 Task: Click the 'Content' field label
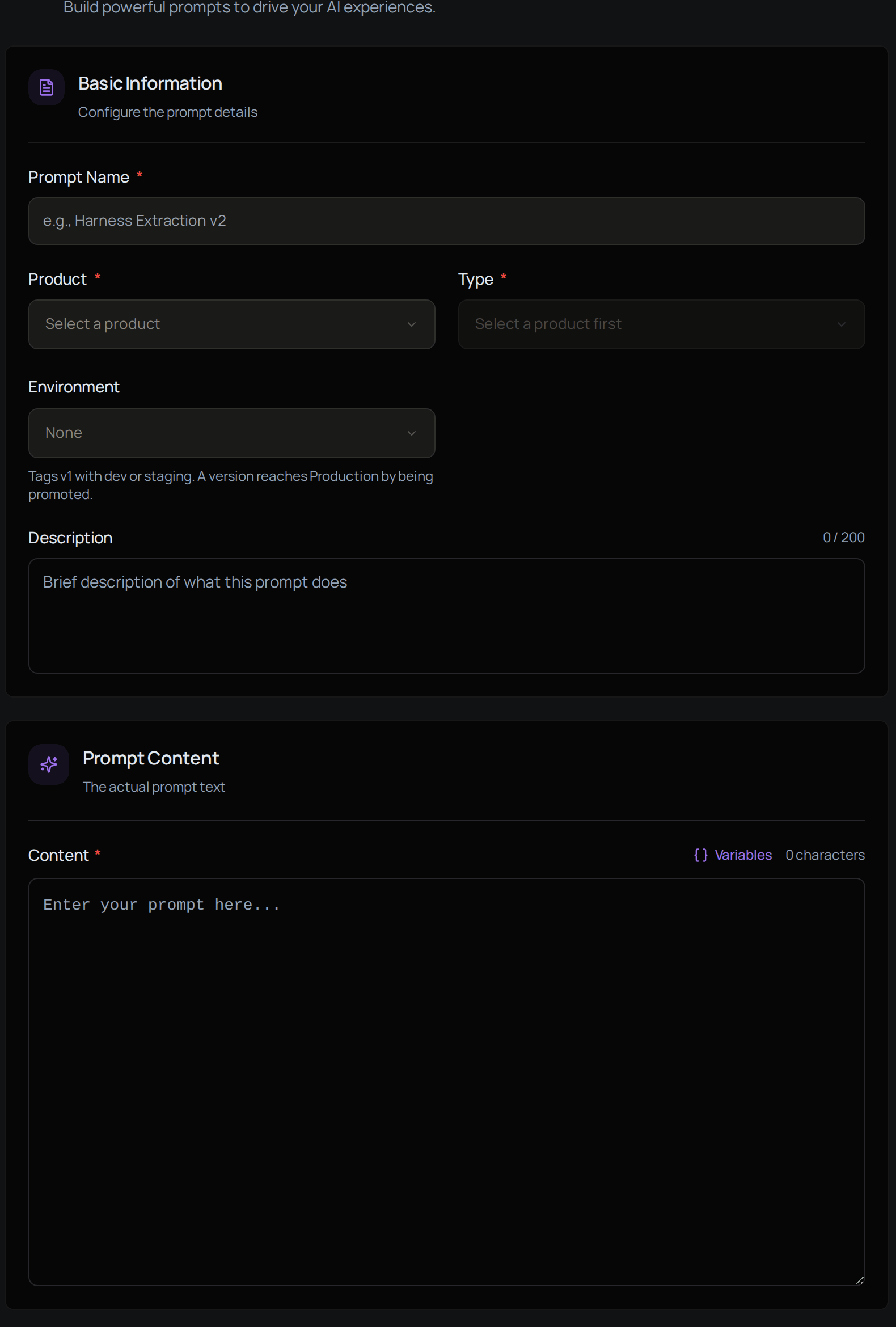58,855
